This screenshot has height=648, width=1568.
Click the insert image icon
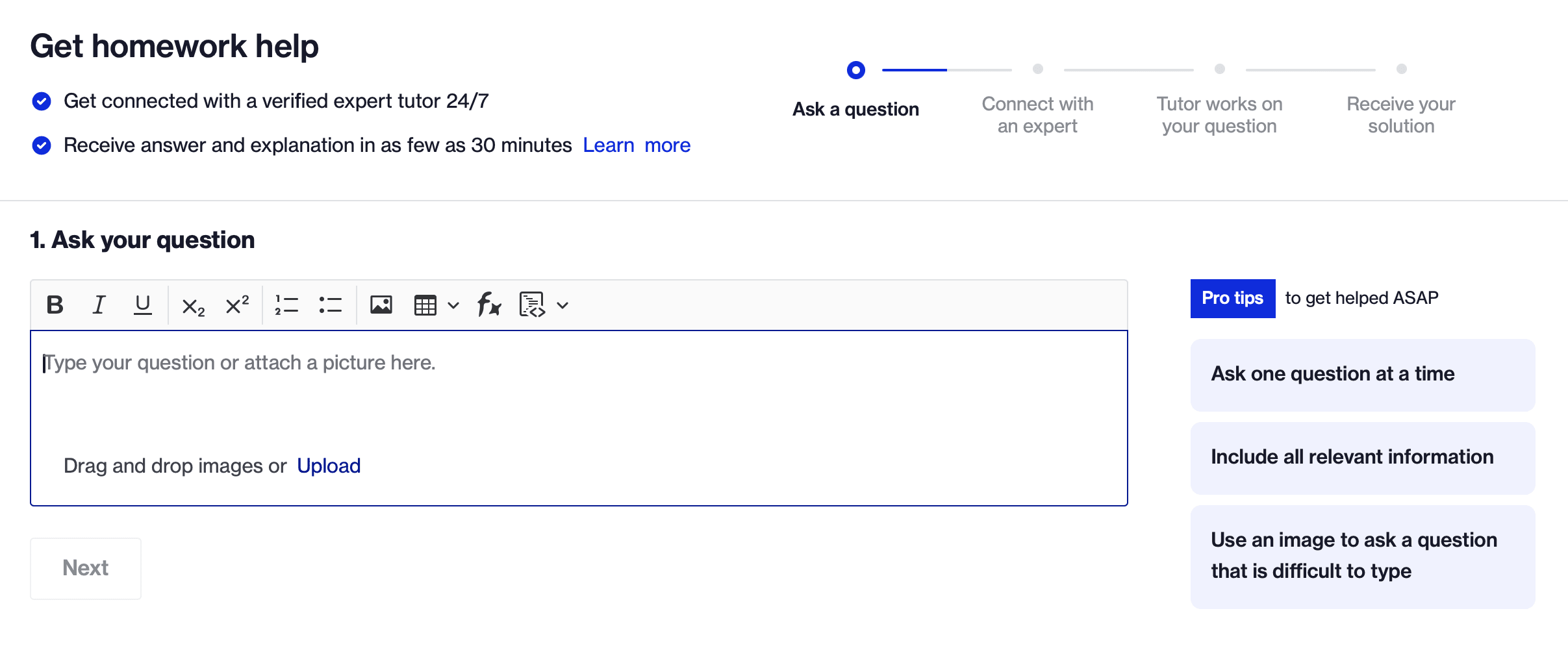coord(381,305)
